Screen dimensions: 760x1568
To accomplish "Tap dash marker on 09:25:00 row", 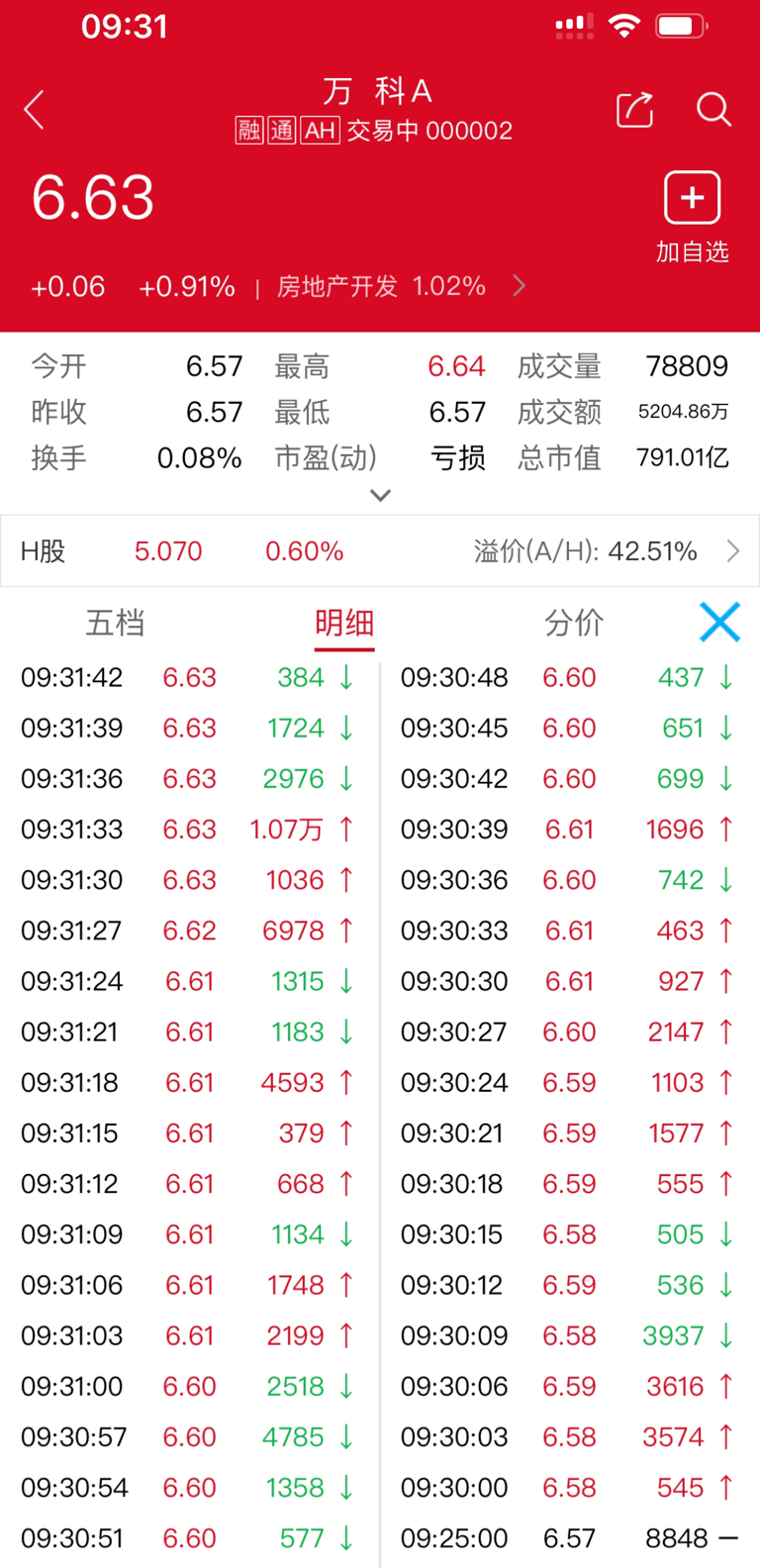I will pos(728,1538).
